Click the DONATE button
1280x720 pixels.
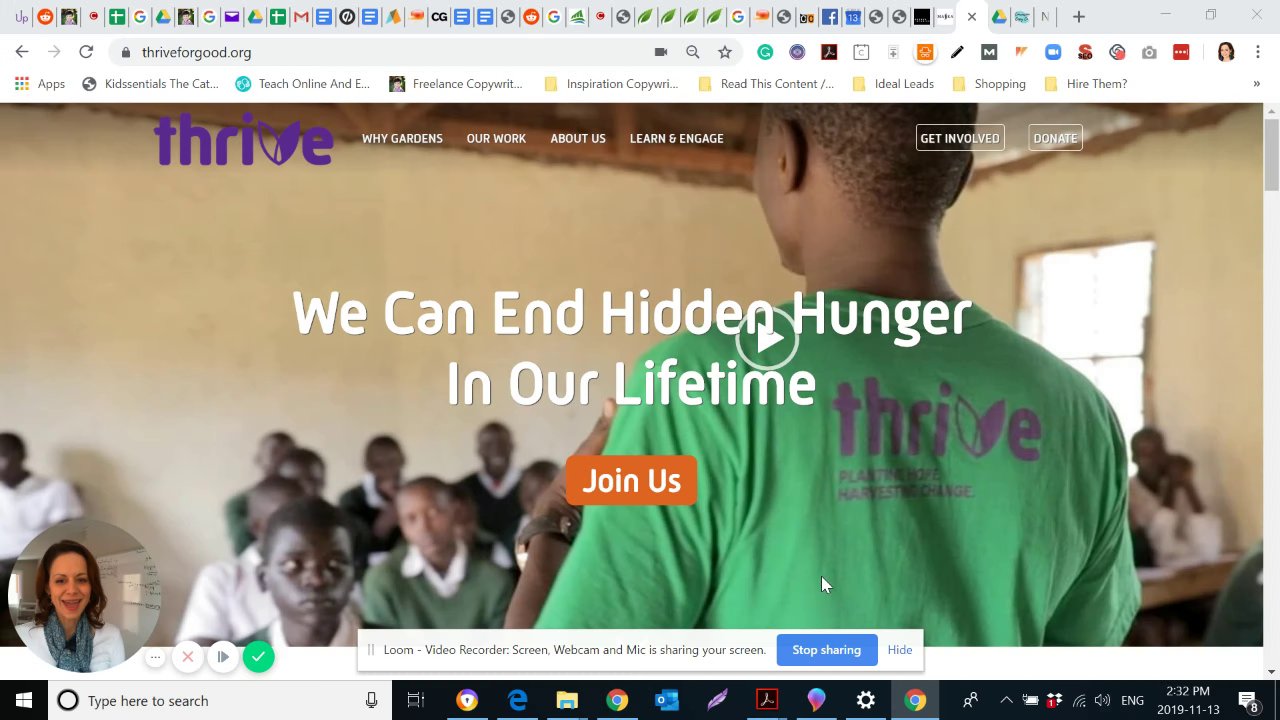[x=1055, y=138]
